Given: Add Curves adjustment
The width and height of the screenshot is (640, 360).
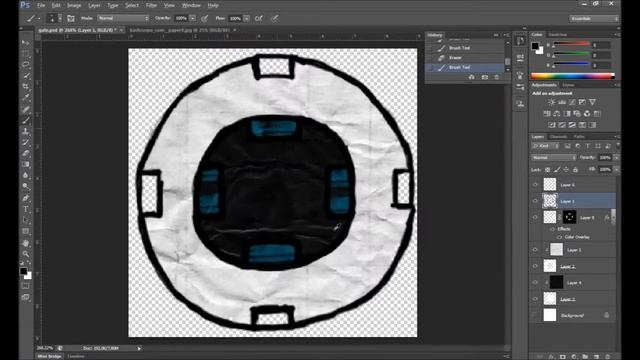Looking at the screenshot, I should click(x=572, y=102).
